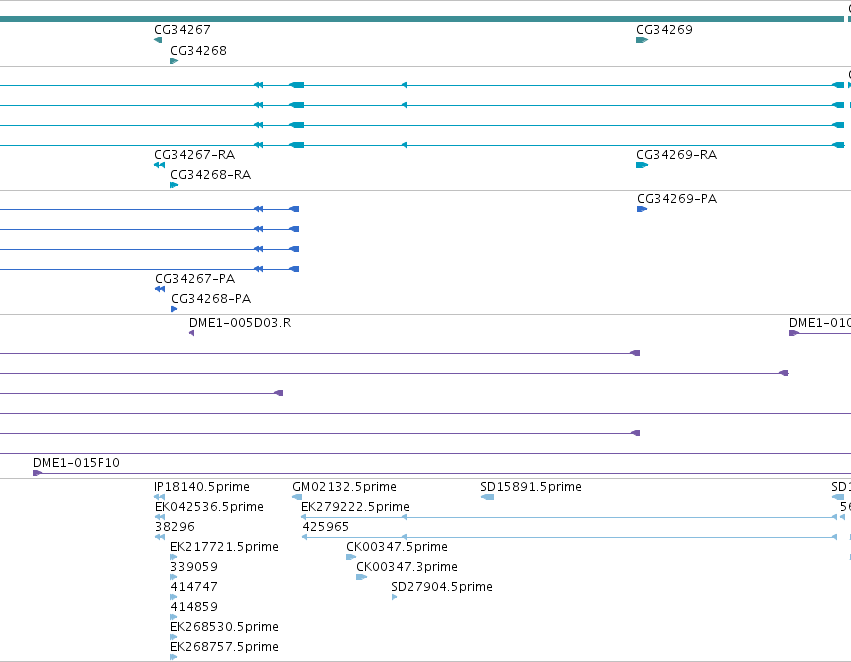Select the CG34269-RA transcript arrow glyph

click(642, 165)
